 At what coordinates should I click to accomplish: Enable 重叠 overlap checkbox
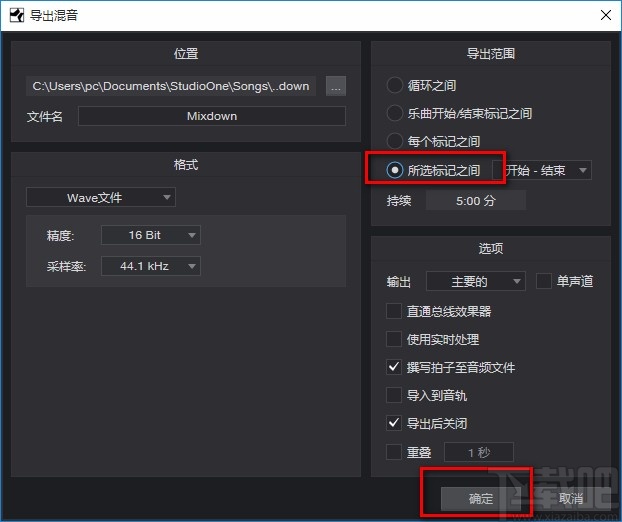[394, 452]
